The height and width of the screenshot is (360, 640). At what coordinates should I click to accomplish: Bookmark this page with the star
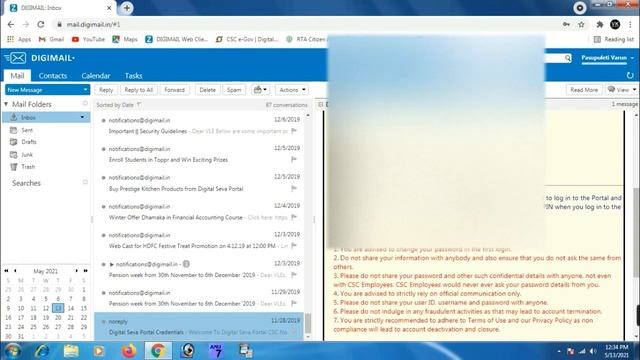(x=581, y=25)
